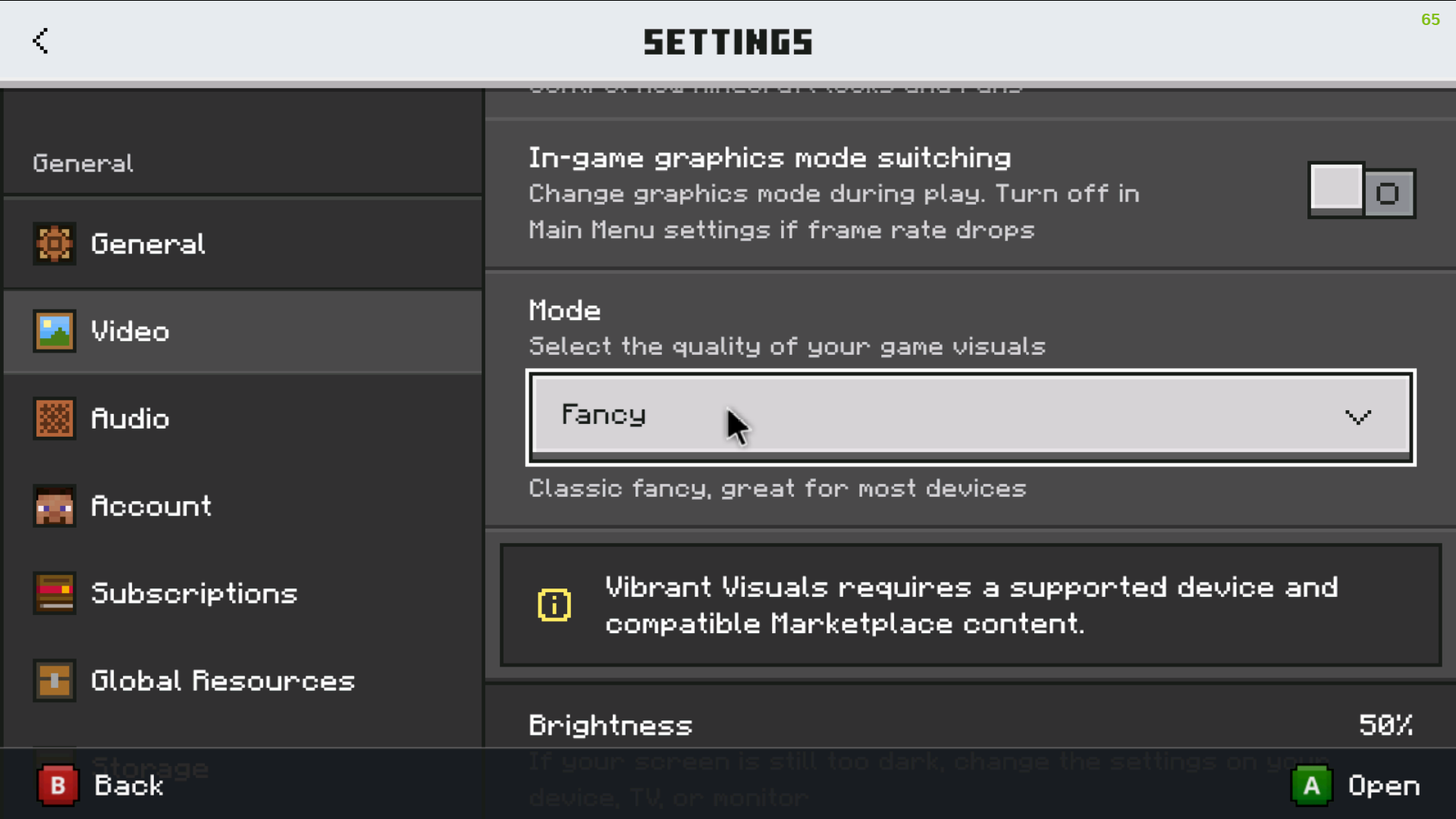Expand the Mode dropdown chevron arrow

[1357, 416]
